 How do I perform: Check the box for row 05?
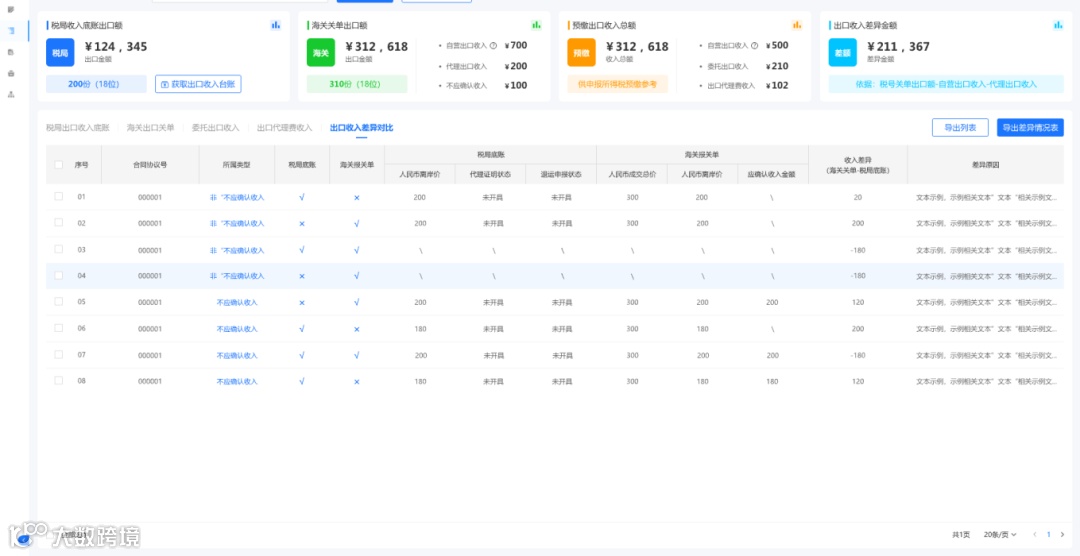(59, 301)
